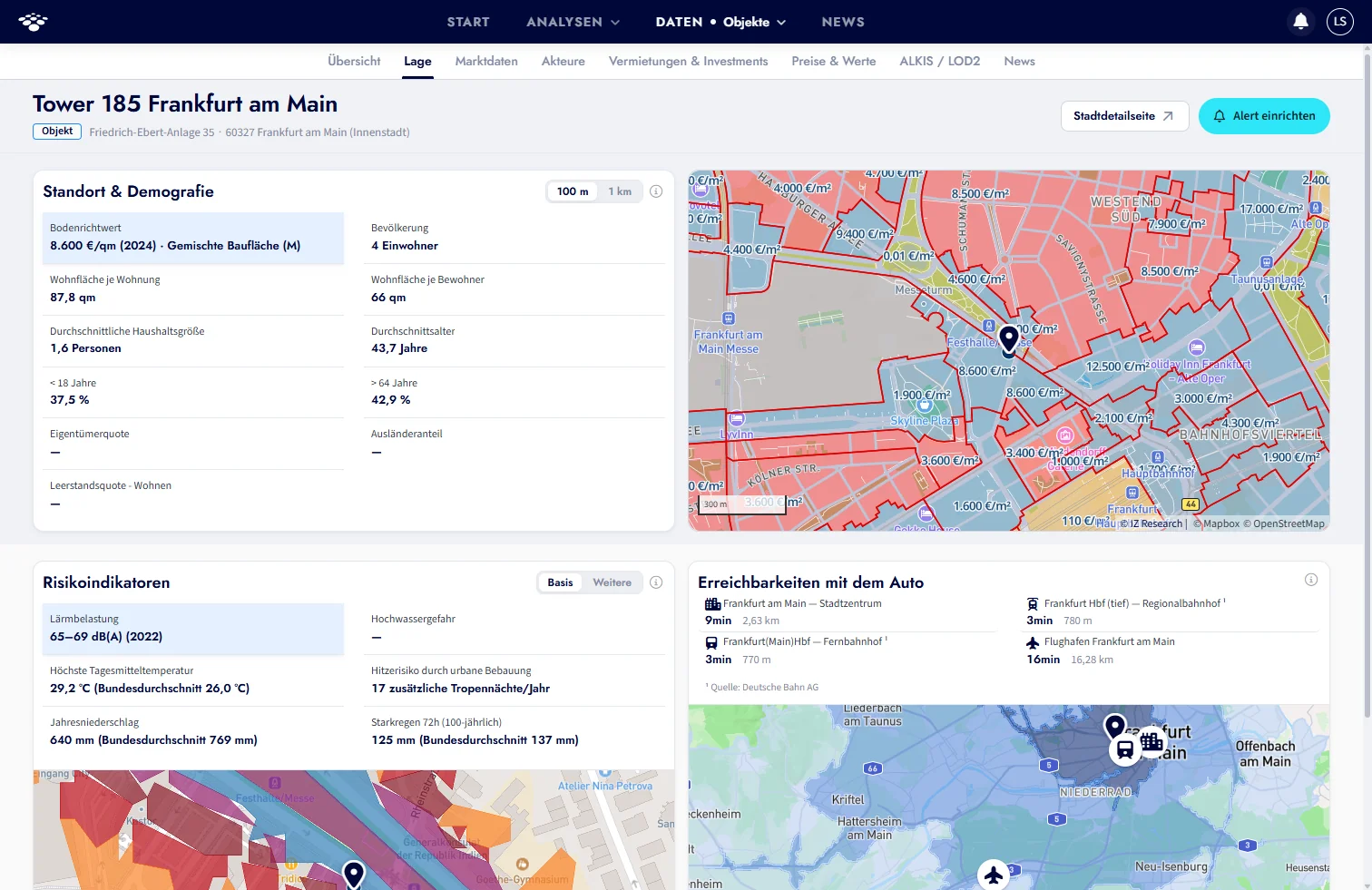The height and width of the screenshot is (890, 1372).
Task: Open the notifications bell icon
Action: (x=1300, y=21)
